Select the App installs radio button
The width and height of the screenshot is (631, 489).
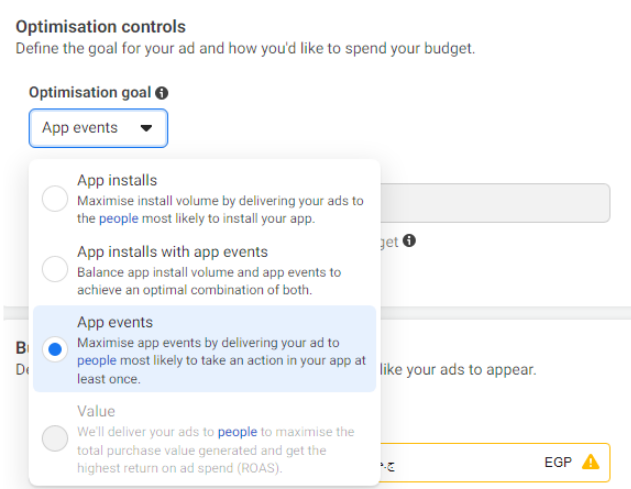(x=55, y=200)
